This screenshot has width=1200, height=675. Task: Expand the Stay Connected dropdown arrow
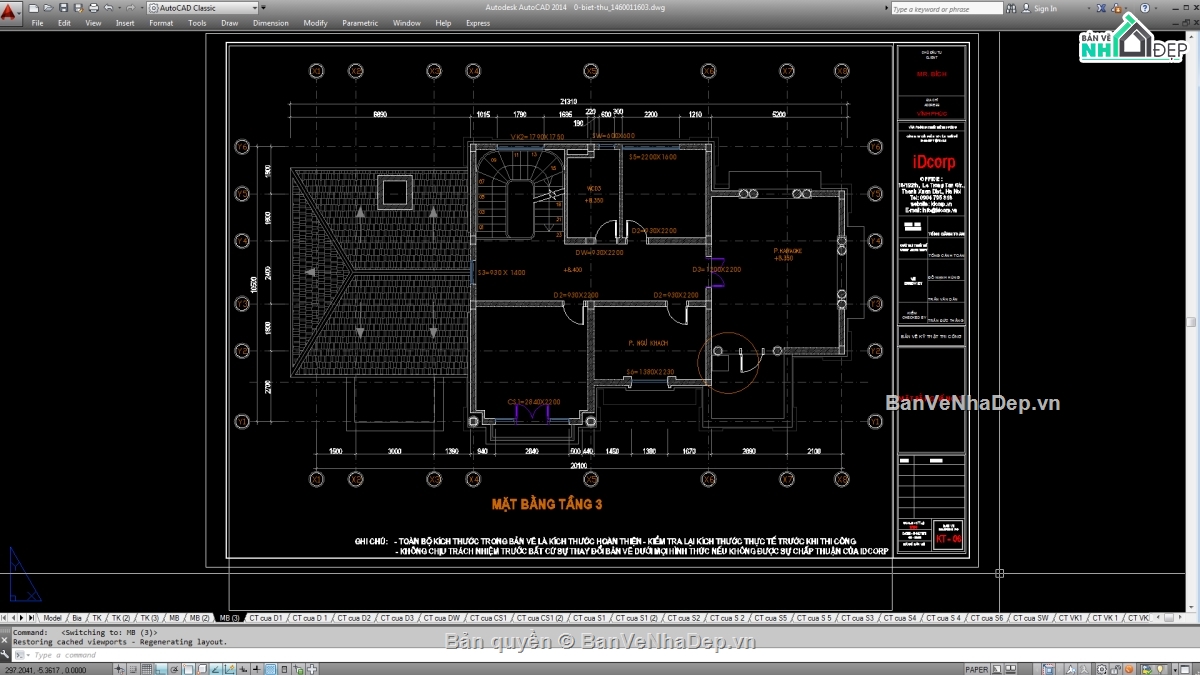tap(1126, 8)
